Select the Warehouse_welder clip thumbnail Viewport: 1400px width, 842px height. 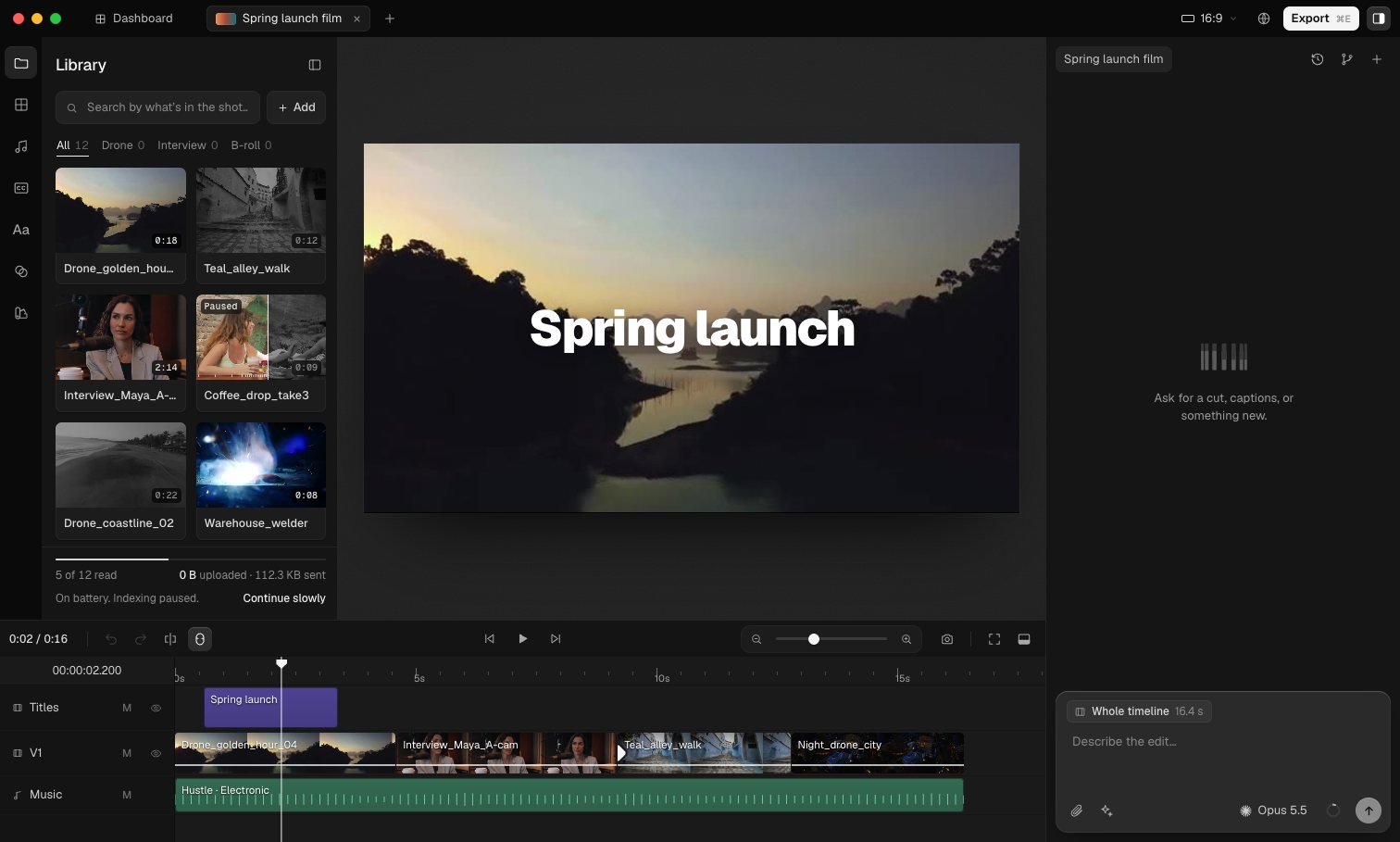tap(261, 465)
